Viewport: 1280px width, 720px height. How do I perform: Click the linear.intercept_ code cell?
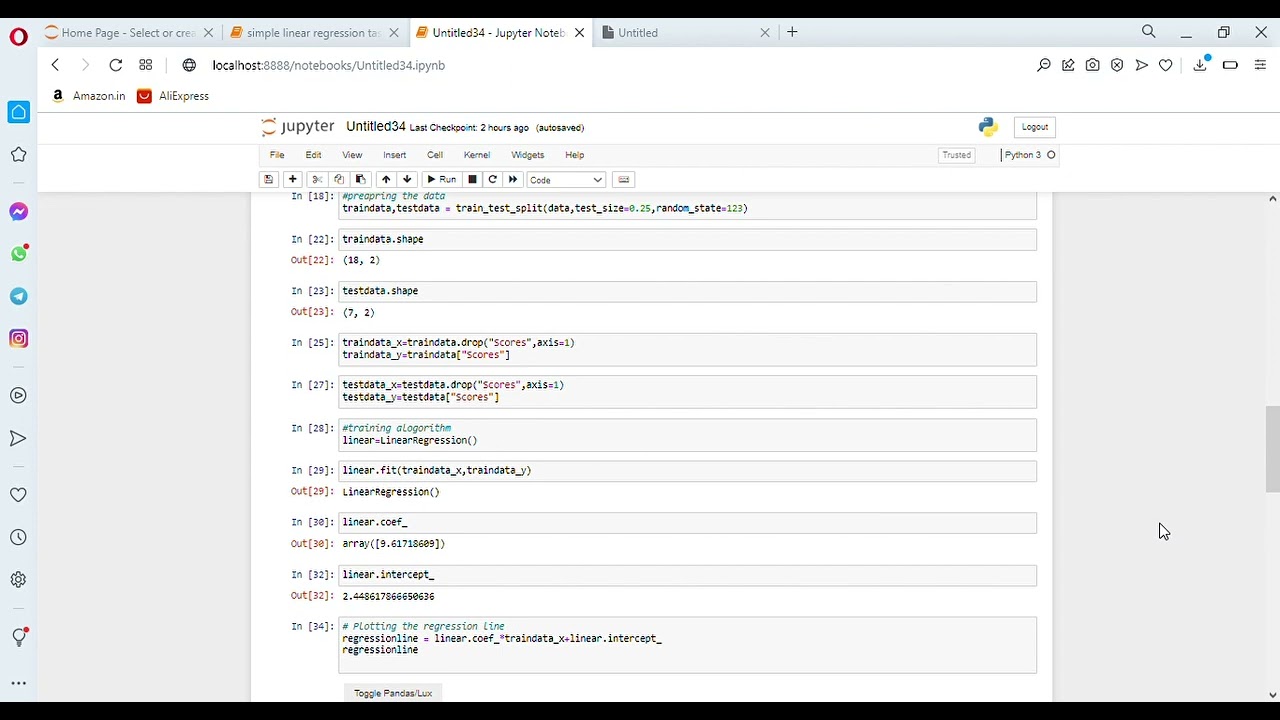pos(688,575)
